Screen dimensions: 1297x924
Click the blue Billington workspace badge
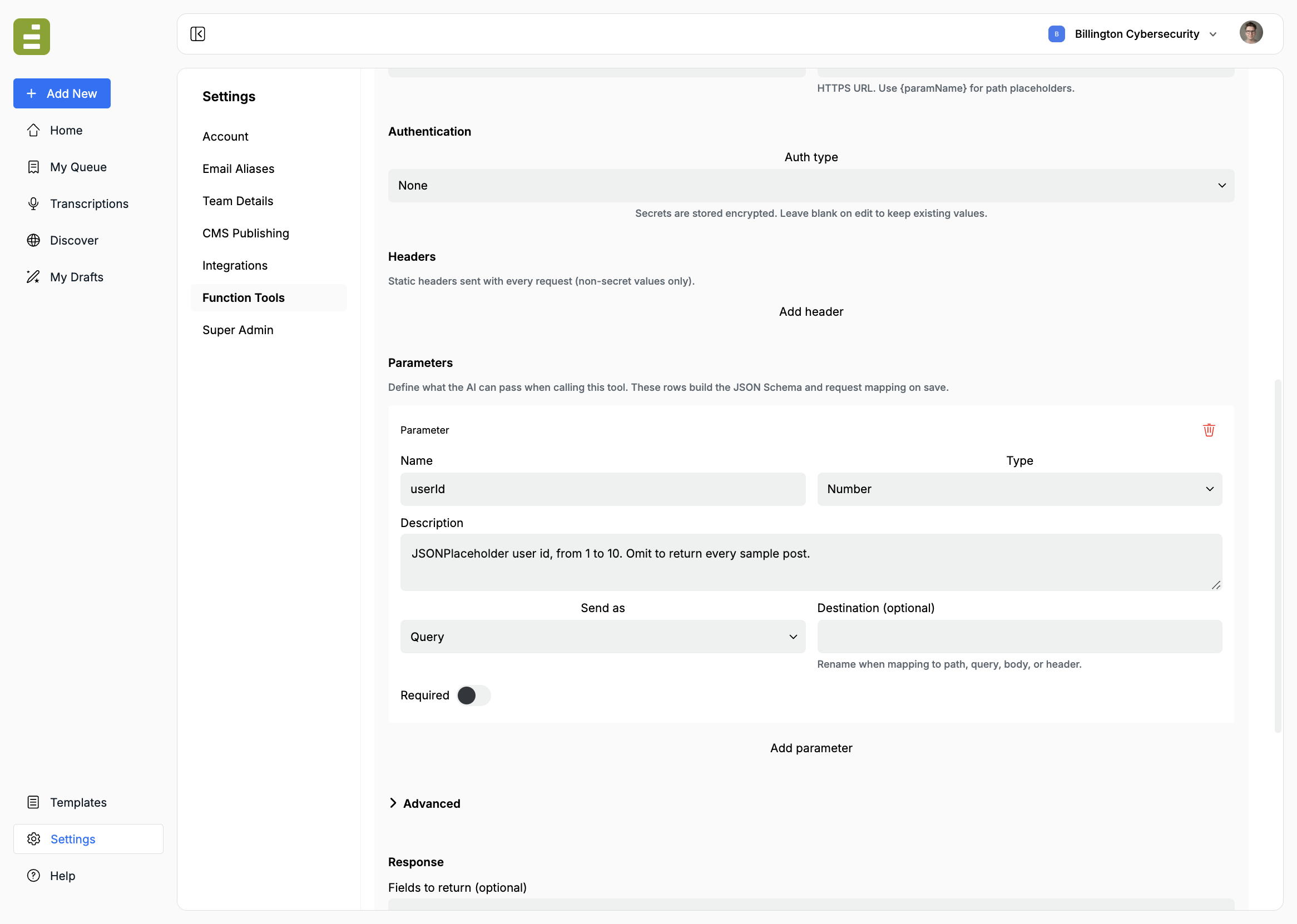[x=1056, y=33]
